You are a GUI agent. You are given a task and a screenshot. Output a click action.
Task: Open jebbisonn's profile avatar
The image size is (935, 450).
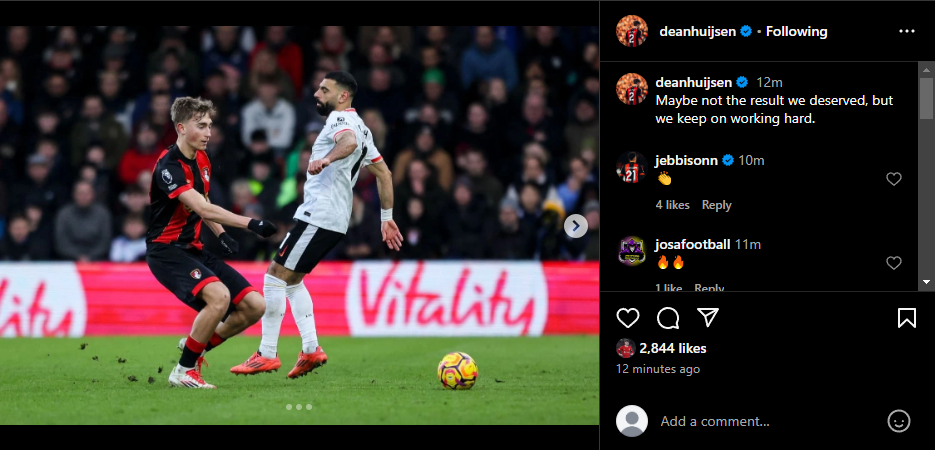pos(631,167)
